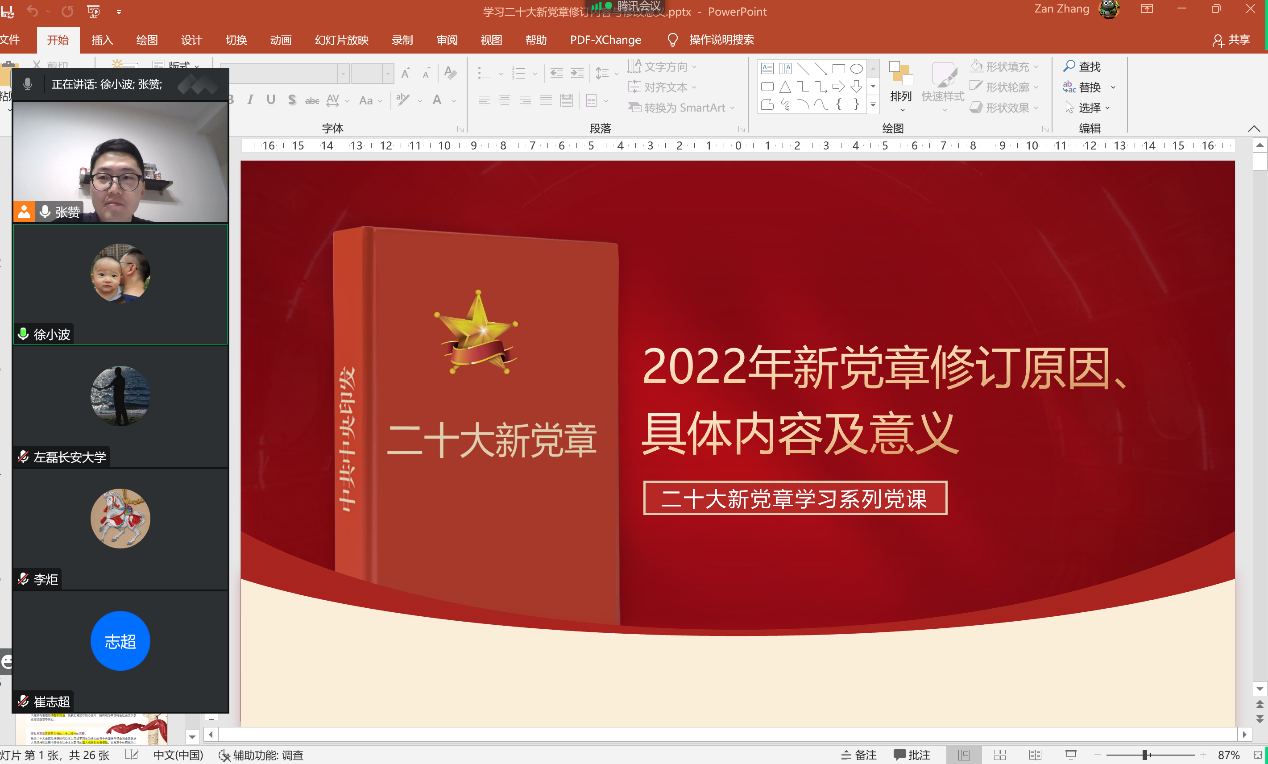
Task: Click the right arrow shape in gallery
Action: click(839, 87)
